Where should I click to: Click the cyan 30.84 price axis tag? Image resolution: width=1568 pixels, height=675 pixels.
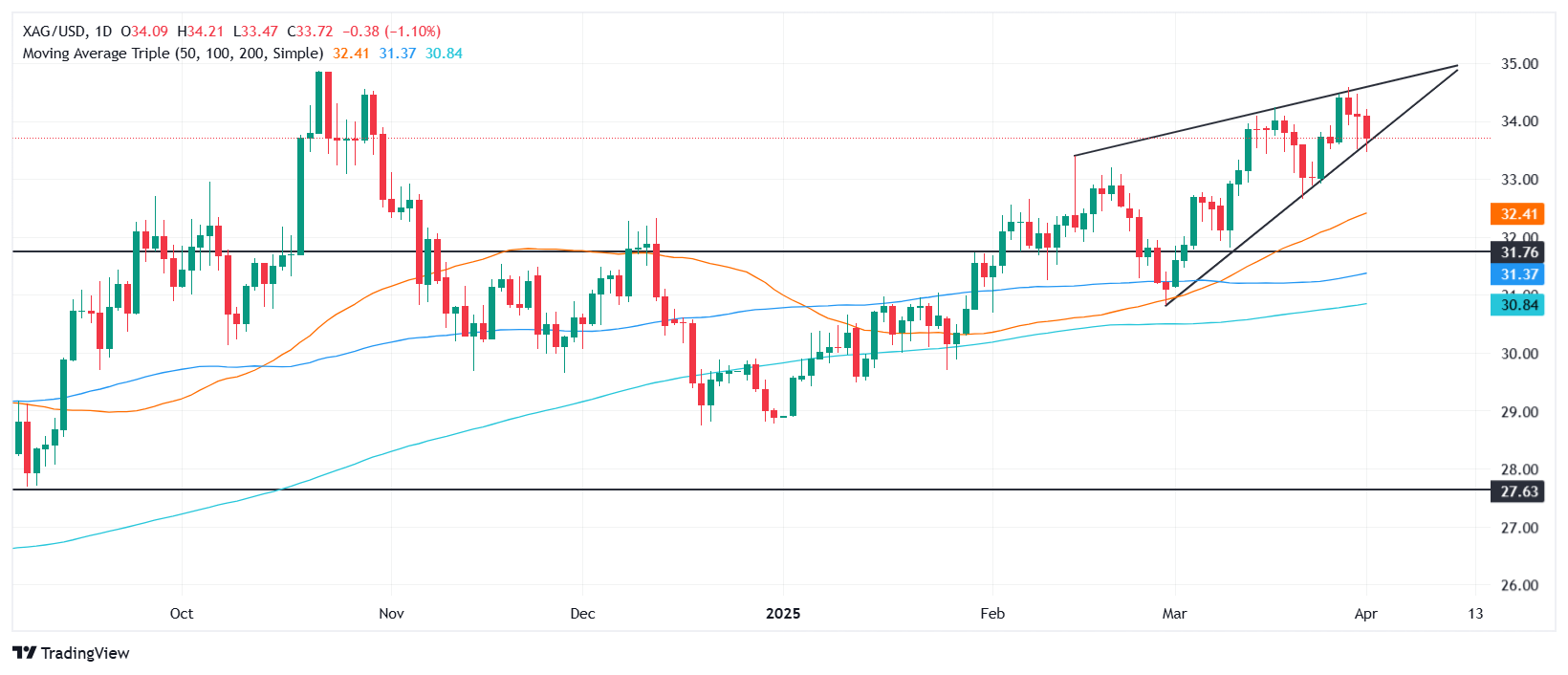pos(1518,305)
